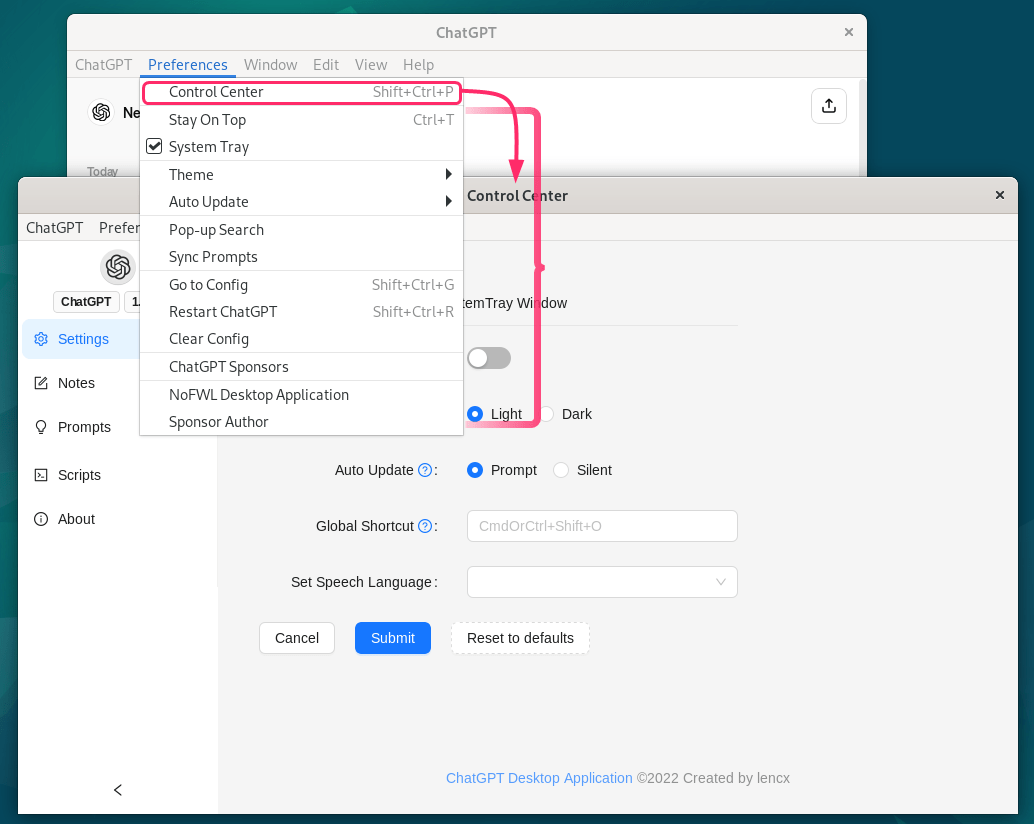
Task: Click the About info icon
Action: point(41,519)
